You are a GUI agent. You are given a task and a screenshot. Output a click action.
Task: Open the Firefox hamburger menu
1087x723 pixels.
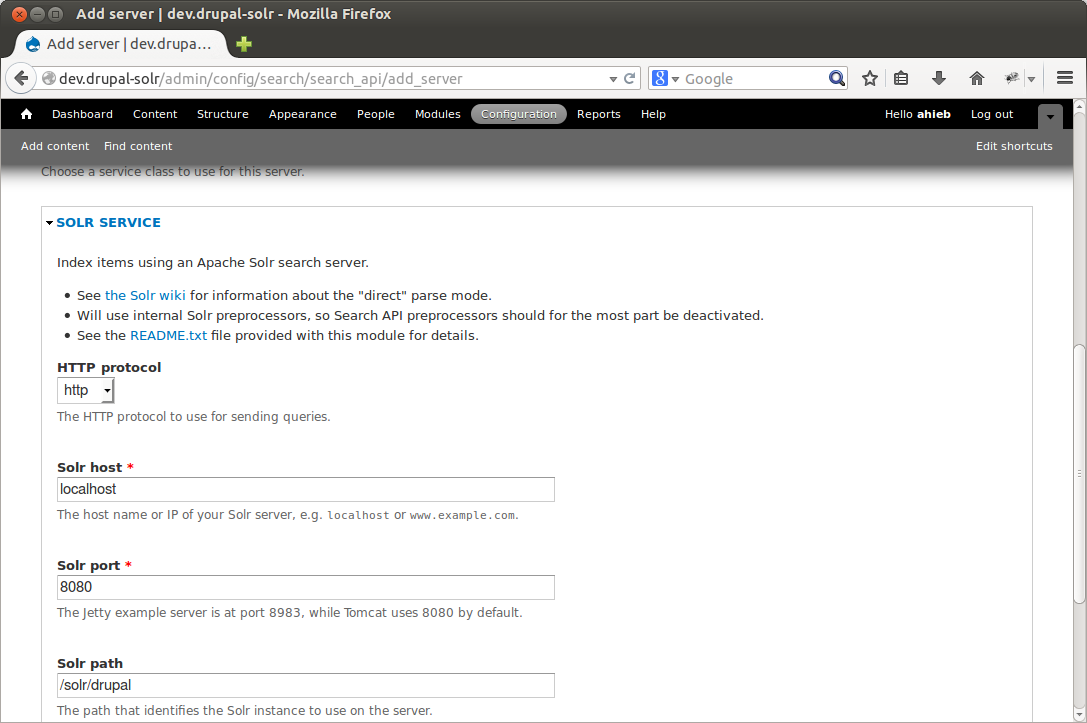point(1065,78)
